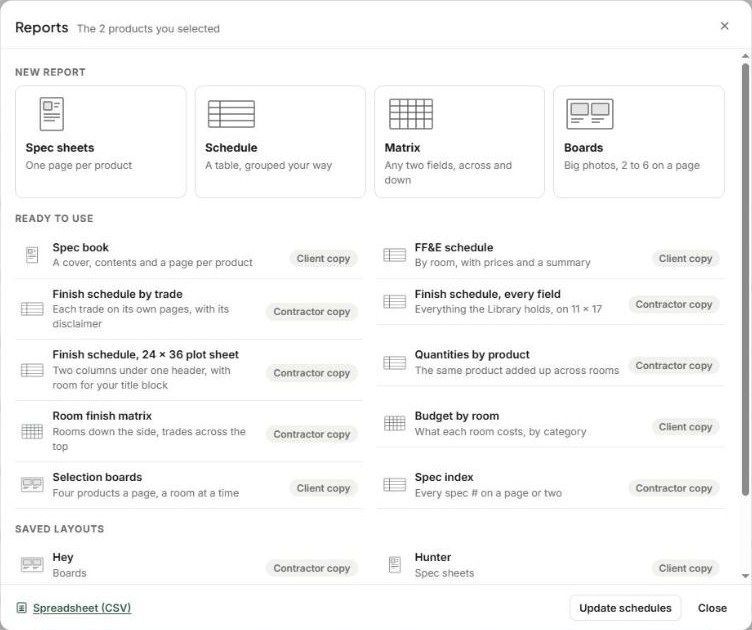Click the Budget by room icon
This screenshot has width=752, height=630.
[x=394, y=423]
